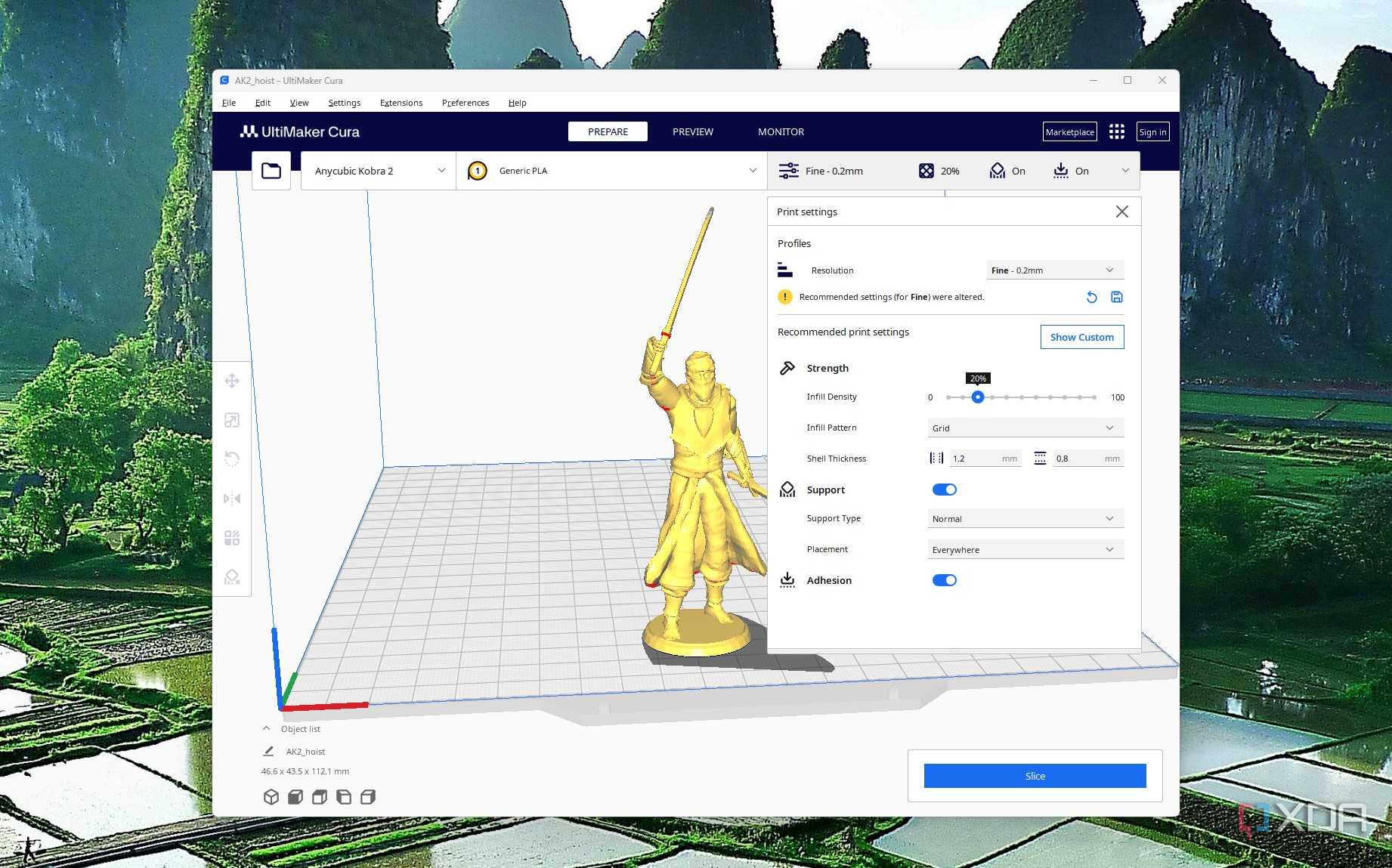Viewport: 1392px width, 868px height.
Task: Switch to left side view cube icon
Action: coord(344,797)
